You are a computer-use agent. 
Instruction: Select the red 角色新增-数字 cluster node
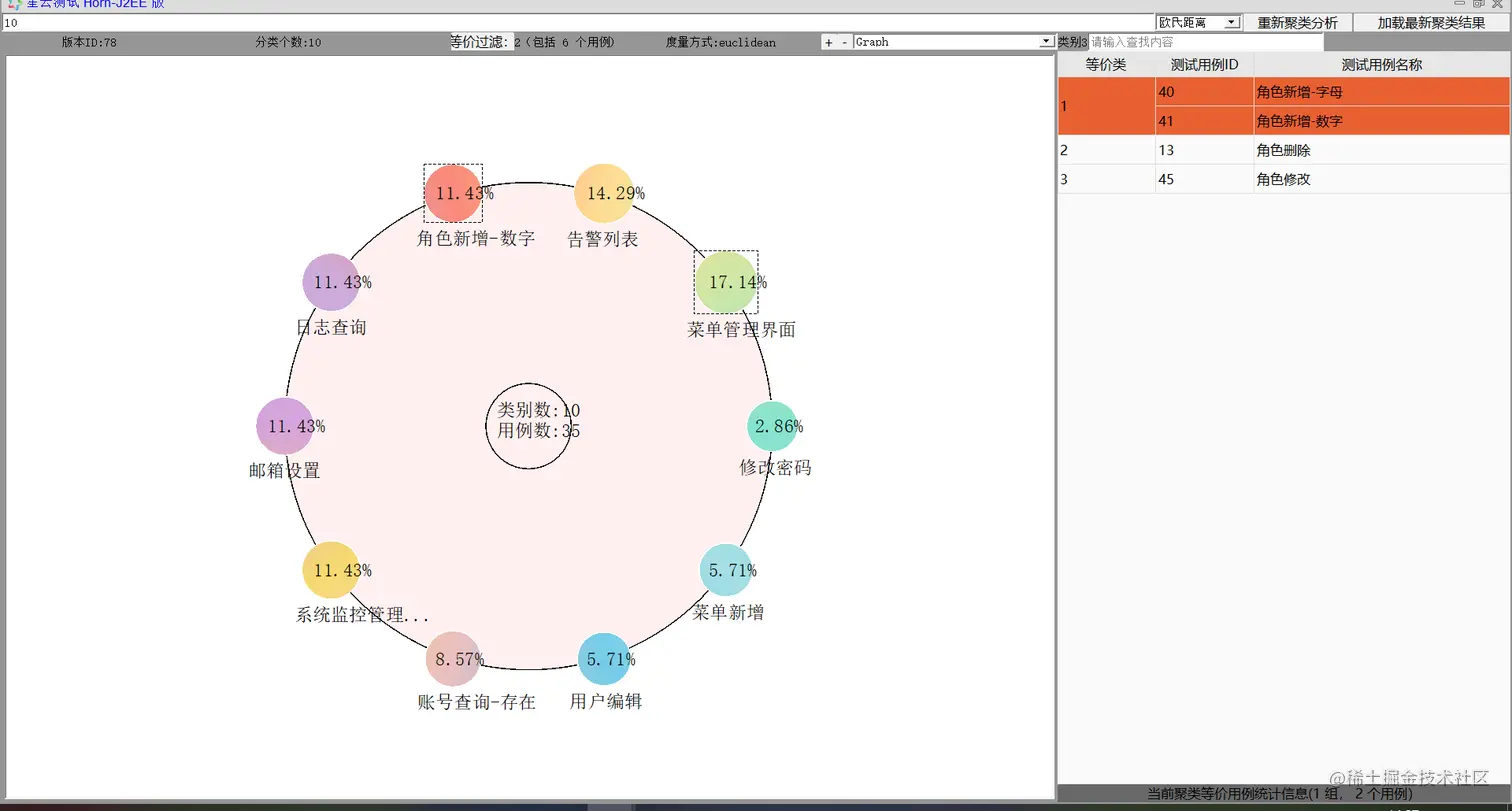click(x=452, y=191)
